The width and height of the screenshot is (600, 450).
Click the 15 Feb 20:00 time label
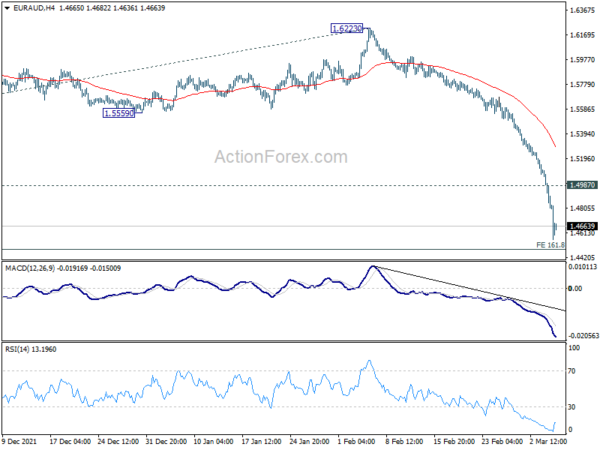[x=454, y=441]
